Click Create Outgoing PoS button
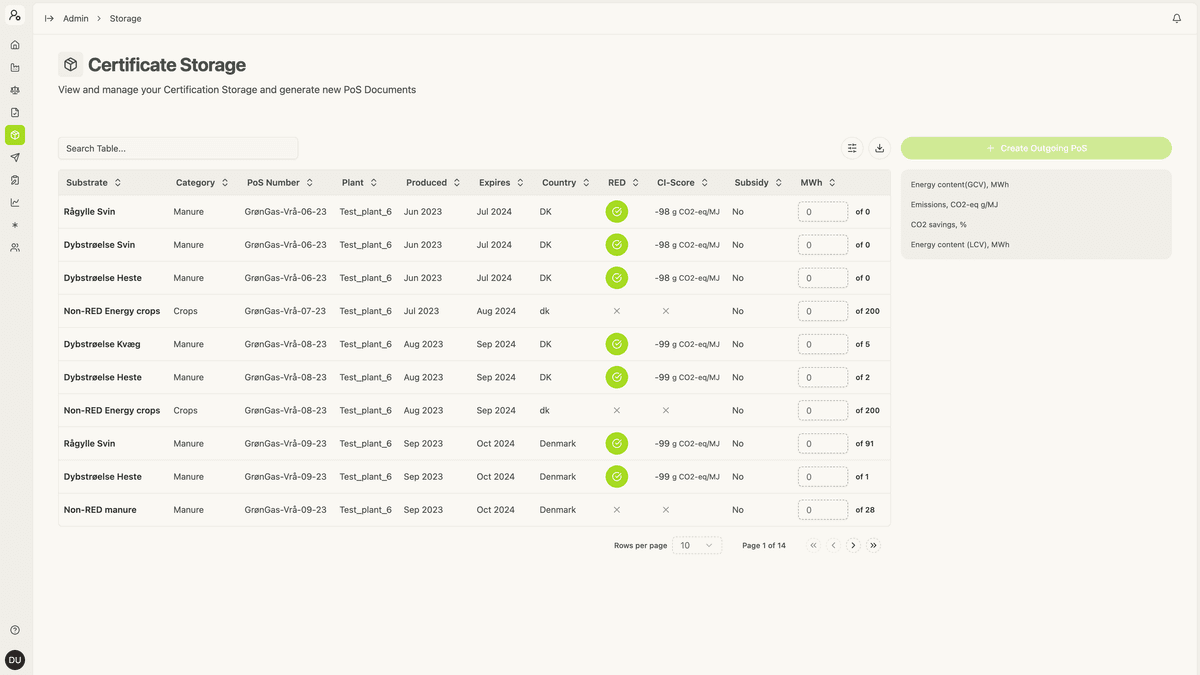Image resolution: width=1200 pixels, height=675 pixels. click(x=1035, y=148)
